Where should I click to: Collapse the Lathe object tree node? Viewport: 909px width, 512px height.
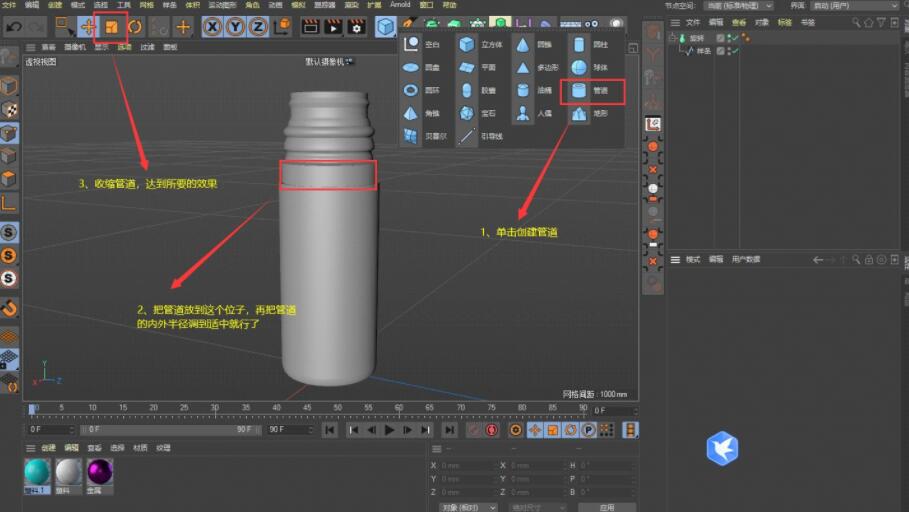[x=672, y=38]
